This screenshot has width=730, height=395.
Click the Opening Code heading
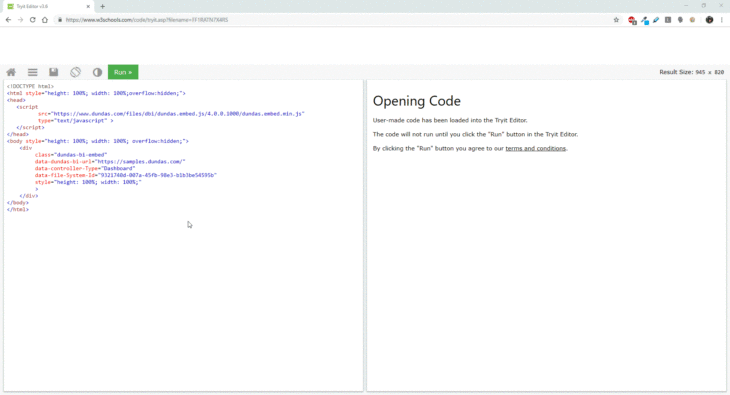(417, 101)
